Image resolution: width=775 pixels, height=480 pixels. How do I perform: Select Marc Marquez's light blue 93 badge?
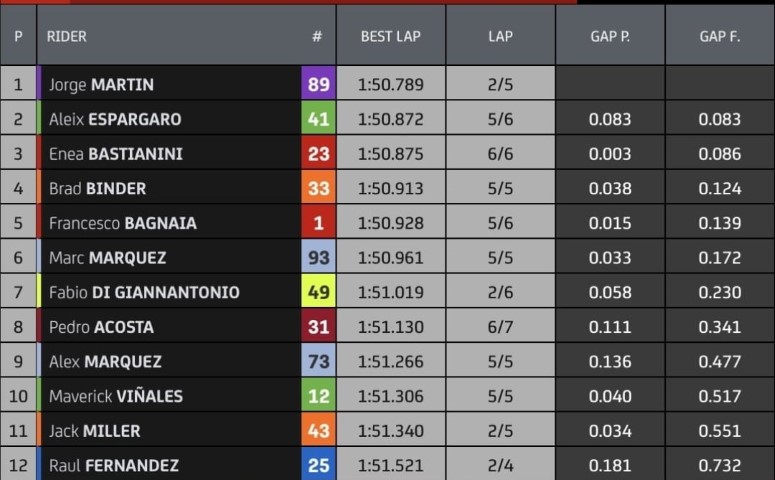[318, 257]
